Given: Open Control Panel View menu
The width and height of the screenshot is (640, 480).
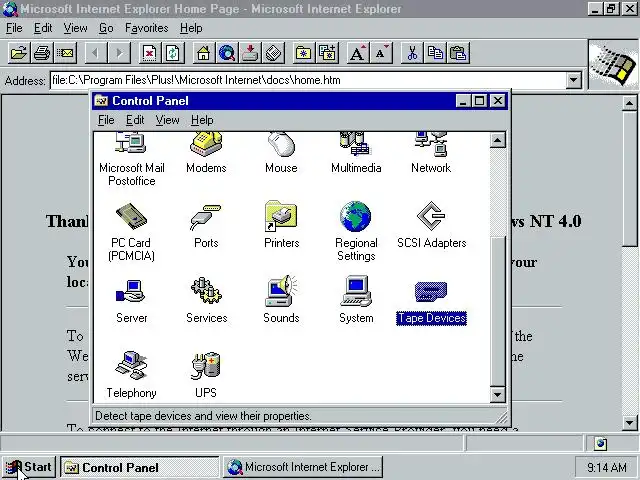Looking at the screenshot, I should point(167,120).
